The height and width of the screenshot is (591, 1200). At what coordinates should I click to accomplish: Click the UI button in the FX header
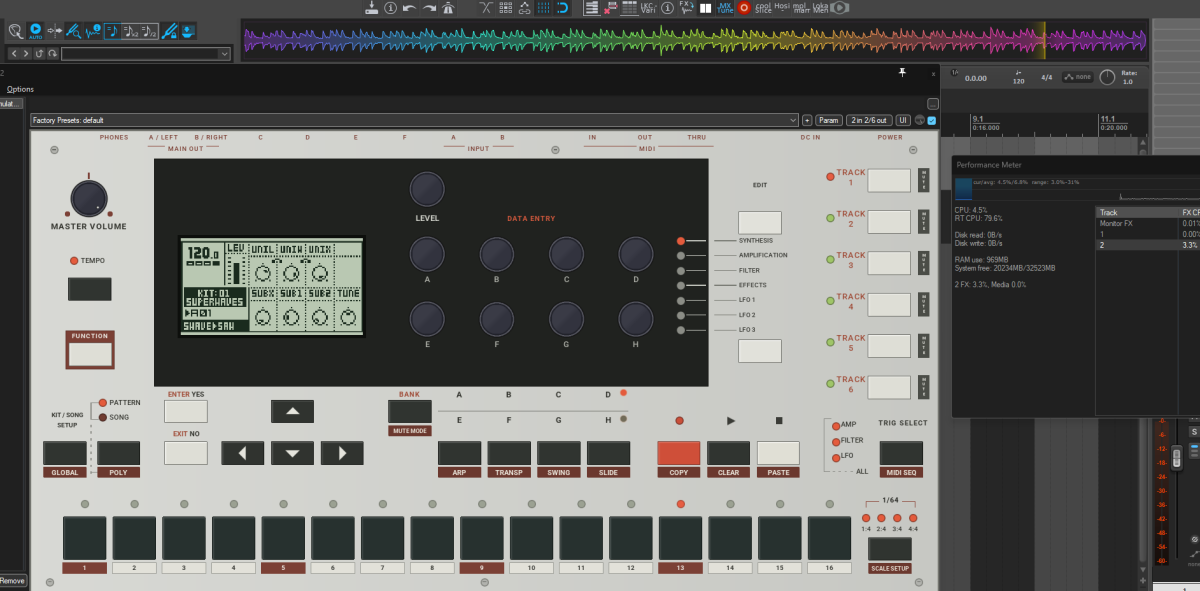click(x=903, y=120)
